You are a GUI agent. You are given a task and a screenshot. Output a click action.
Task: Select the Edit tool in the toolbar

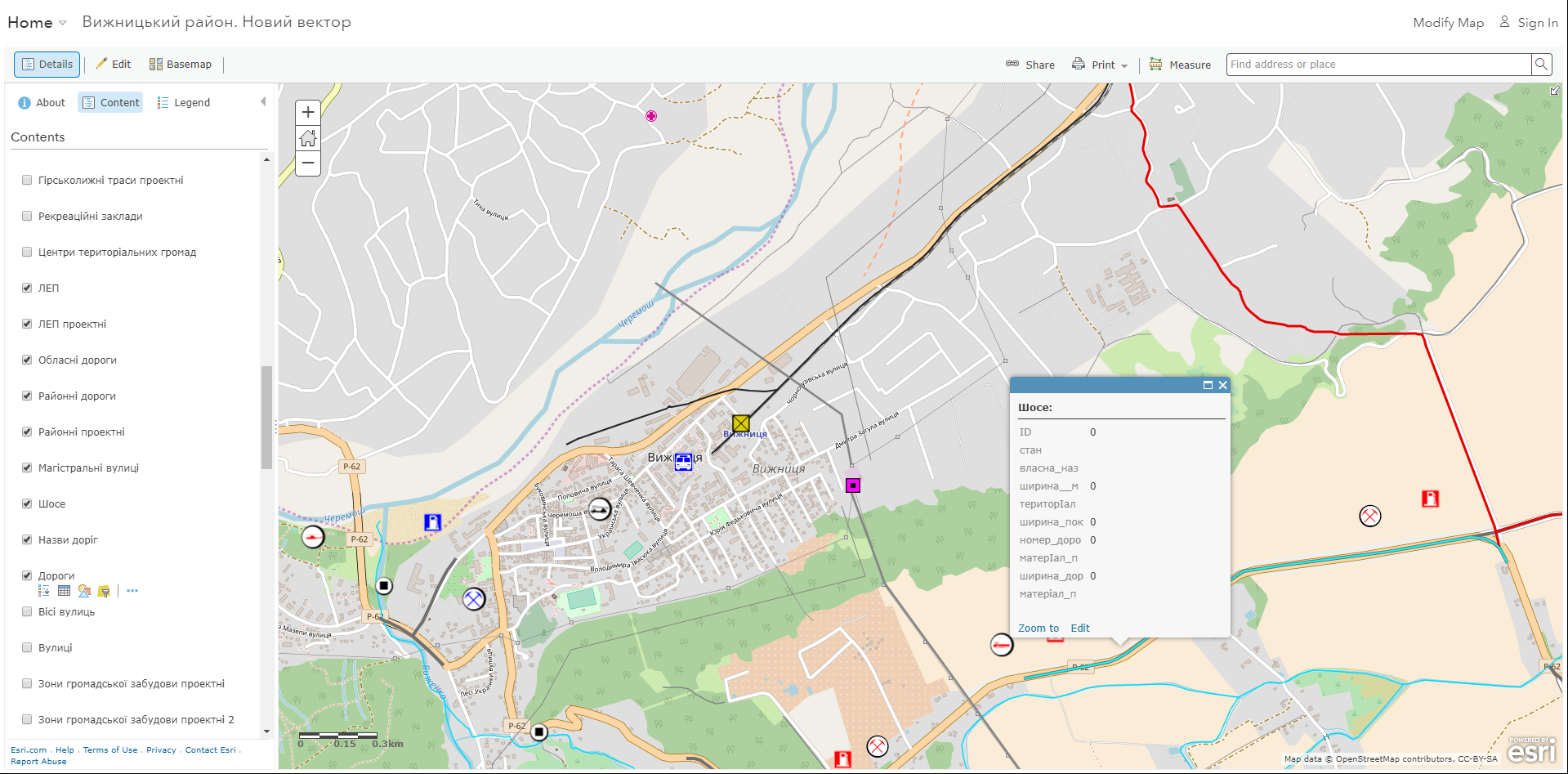point(114,63)
